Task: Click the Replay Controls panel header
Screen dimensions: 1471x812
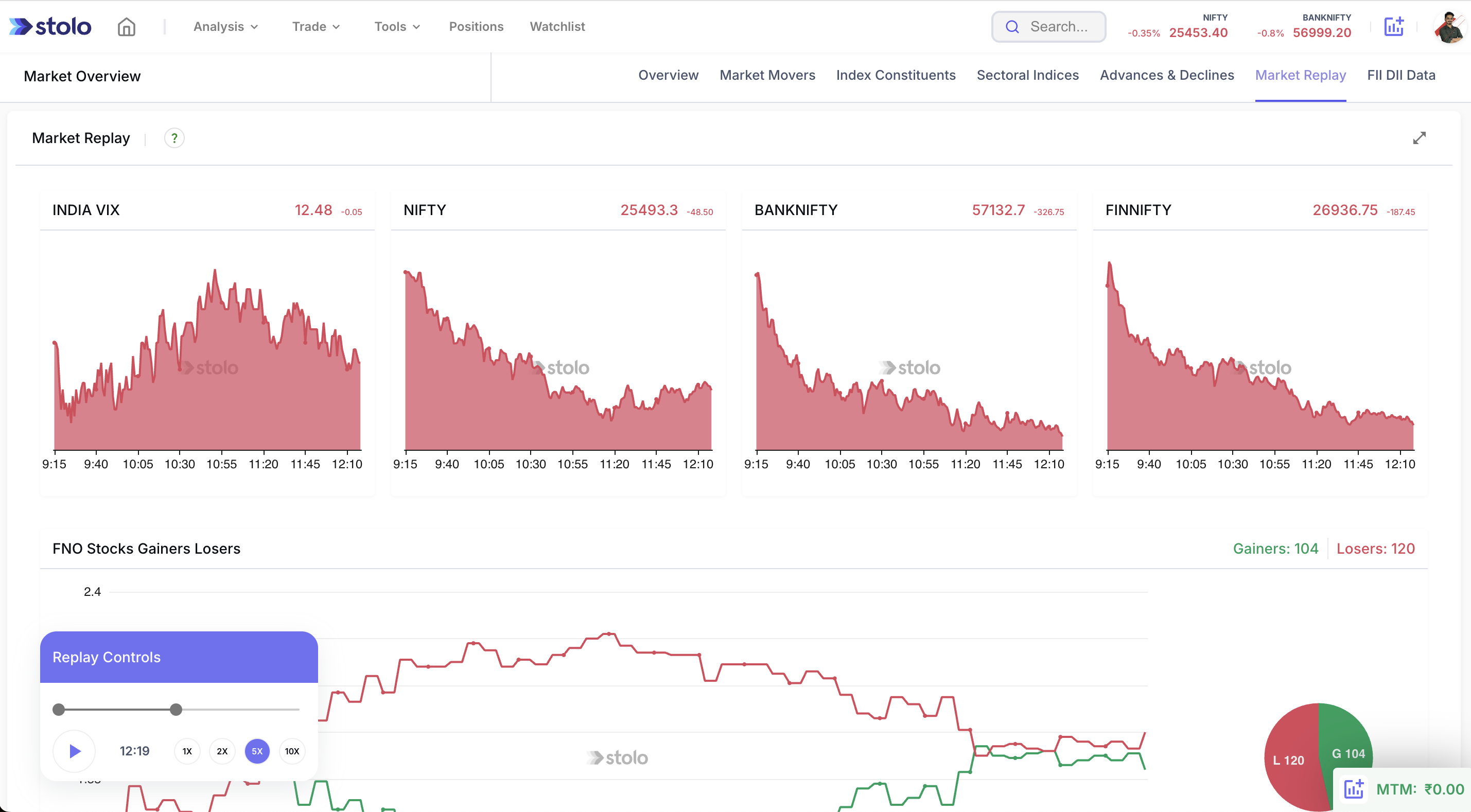Action: [179, 657]
